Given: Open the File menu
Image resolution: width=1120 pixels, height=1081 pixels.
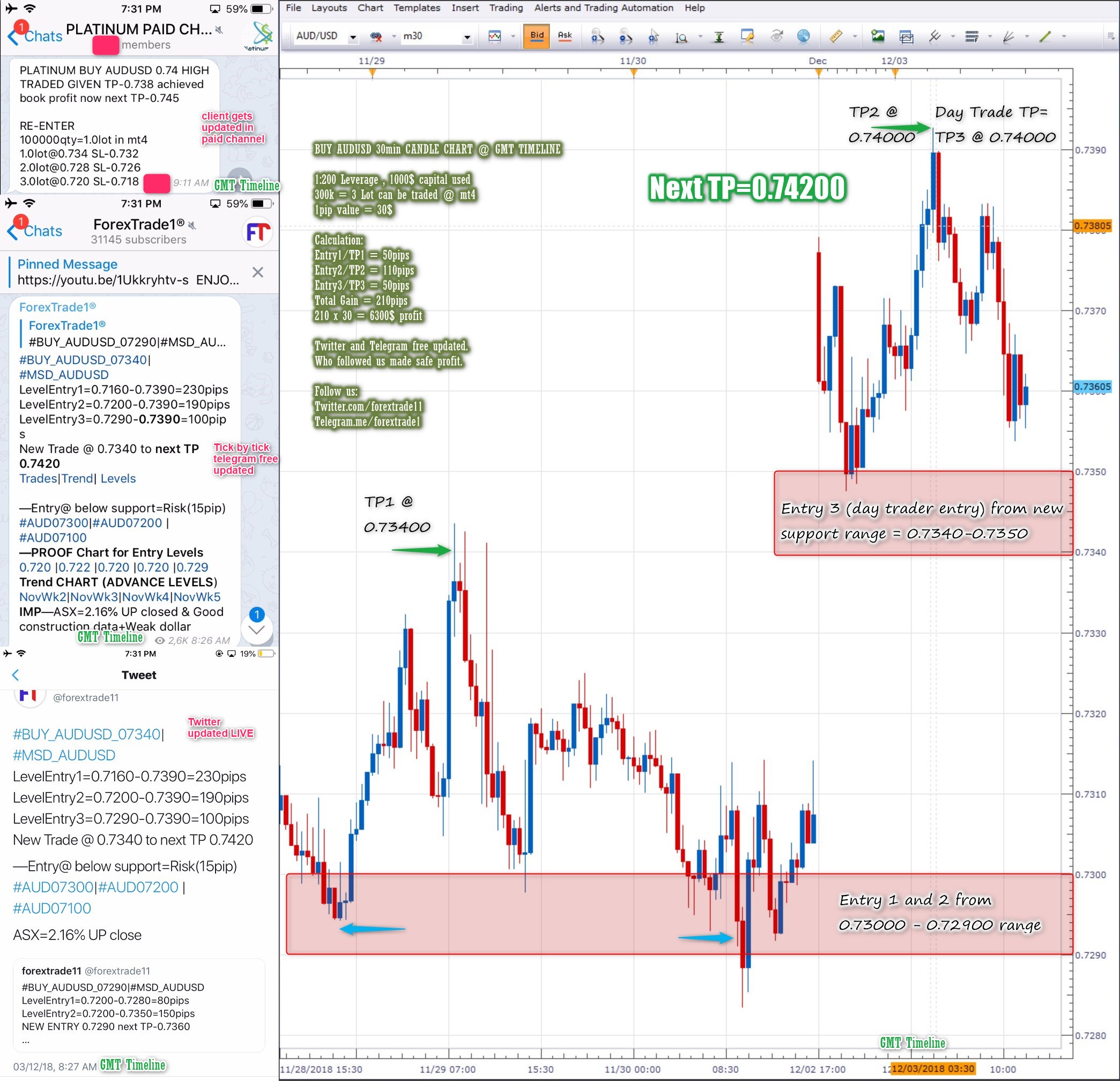Looking at the screenshot, I should [293, 8].
